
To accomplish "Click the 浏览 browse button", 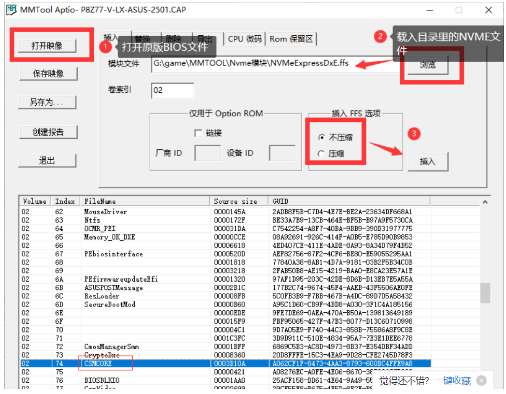I will [x=428, y=65].
